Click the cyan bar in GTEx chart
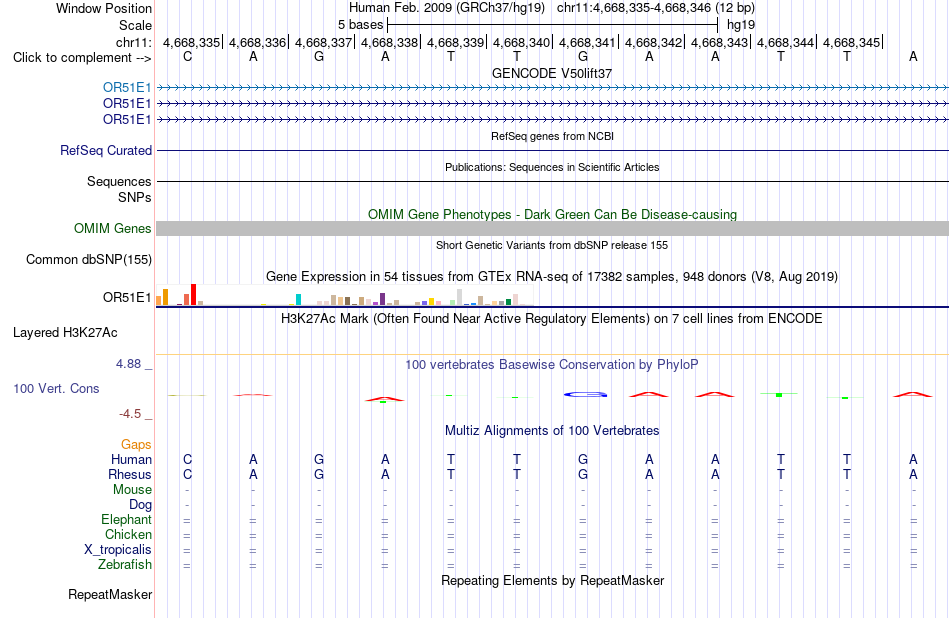The height and width of the screenshot is (618, 950). pyautogui.click(x=298, y=299)
